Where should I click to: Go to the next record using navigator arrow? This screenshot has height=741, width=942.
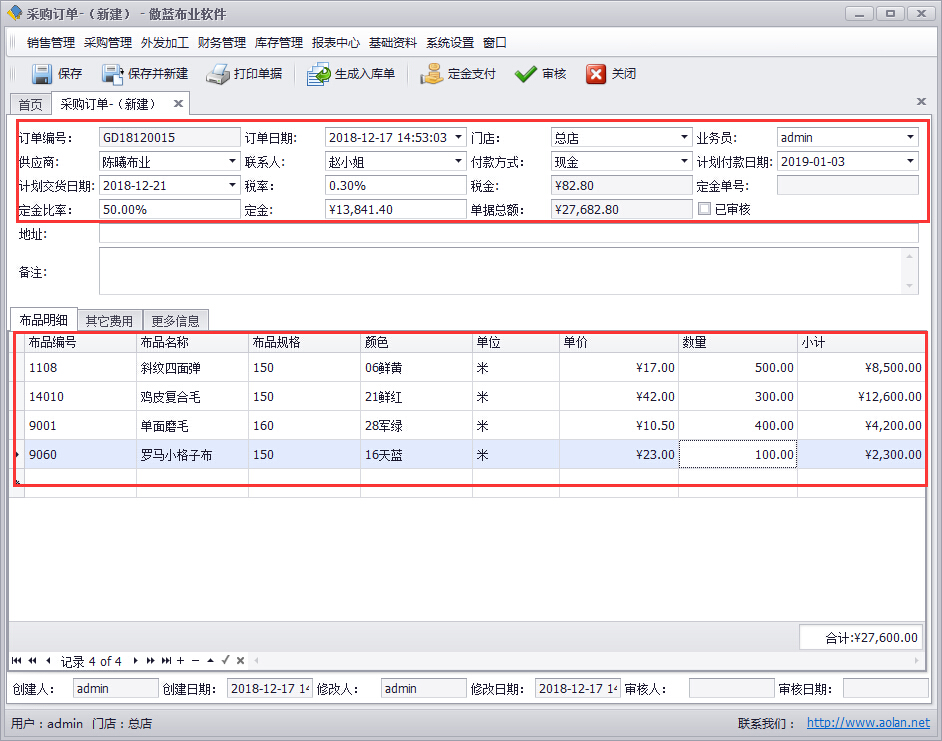point(137,661)
